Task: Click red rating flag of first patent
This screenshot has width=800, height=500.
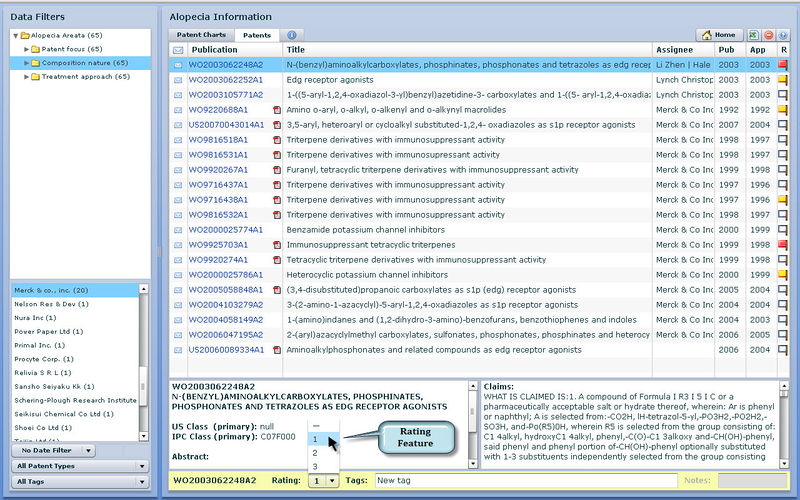Action: pyautogui.click(x=783, y=65)
